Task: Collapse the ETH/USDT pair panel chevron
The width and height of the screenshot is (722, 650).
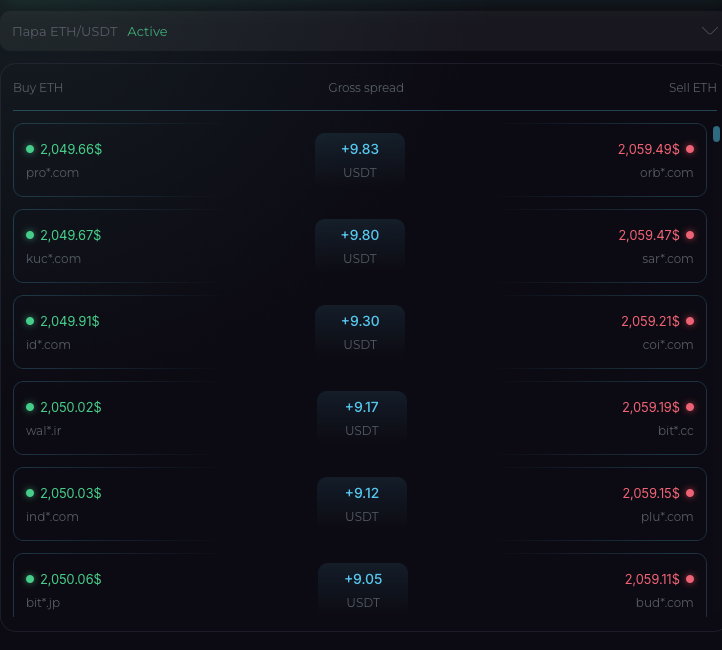Action: pyautogui.click(x=710, y=31)
